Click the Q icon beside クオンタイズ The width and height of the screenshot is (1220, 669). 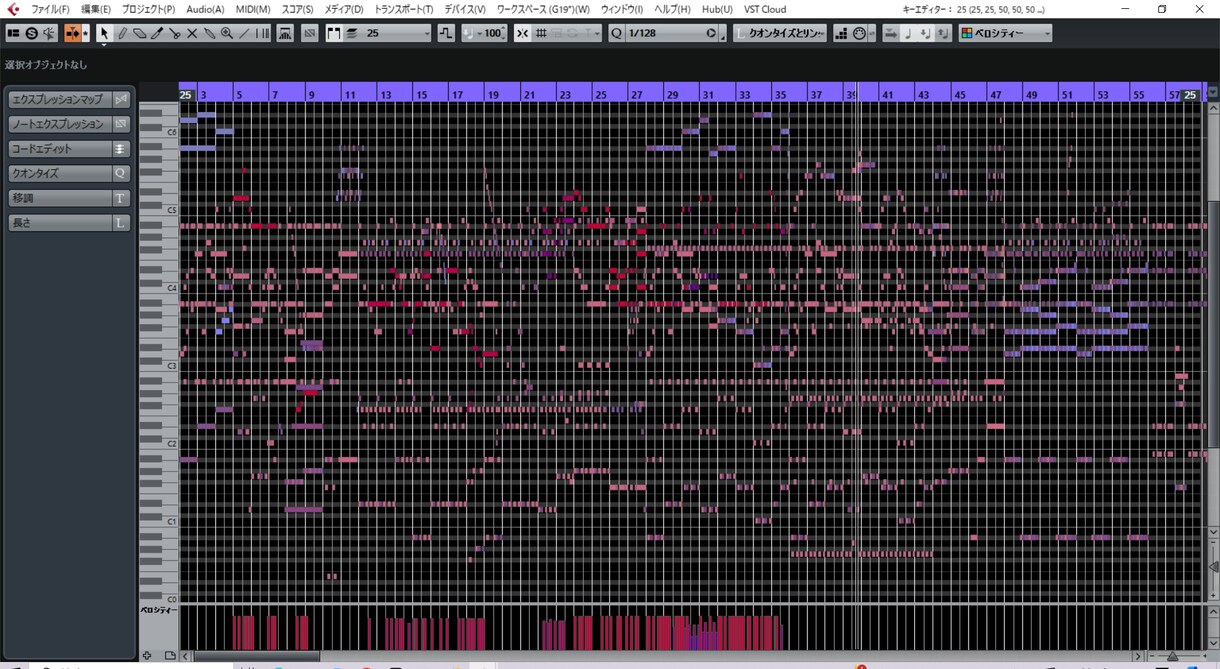click(x=121, y=173)
